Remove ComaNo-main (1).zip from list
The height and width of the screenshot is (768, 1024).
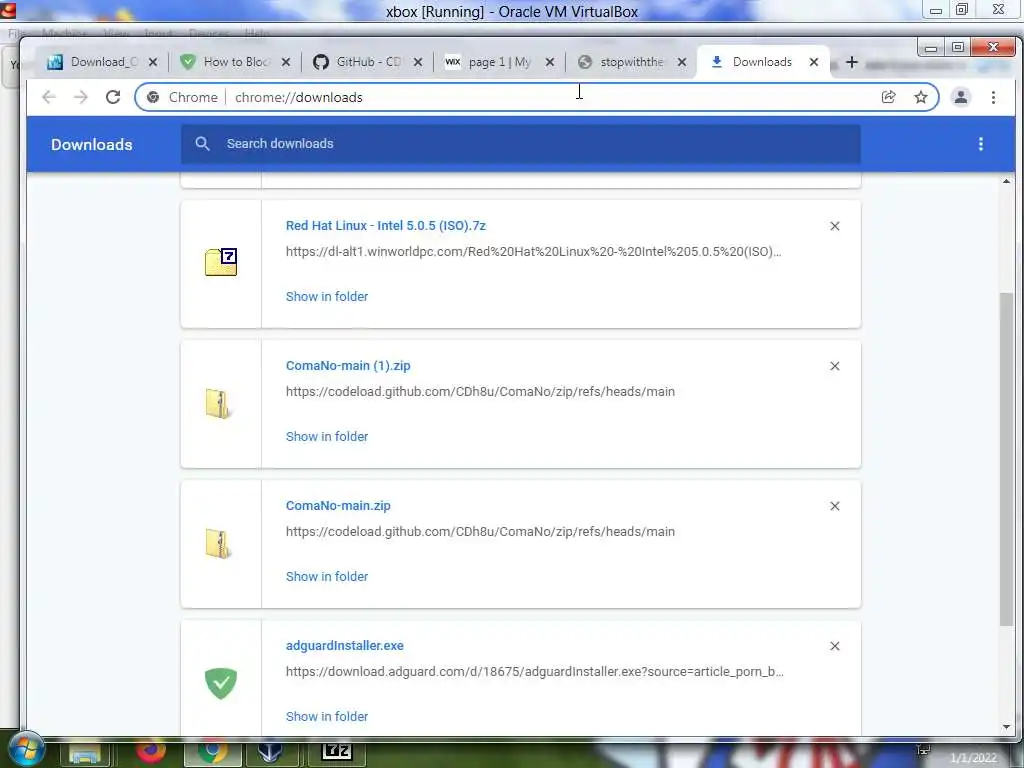835,366
